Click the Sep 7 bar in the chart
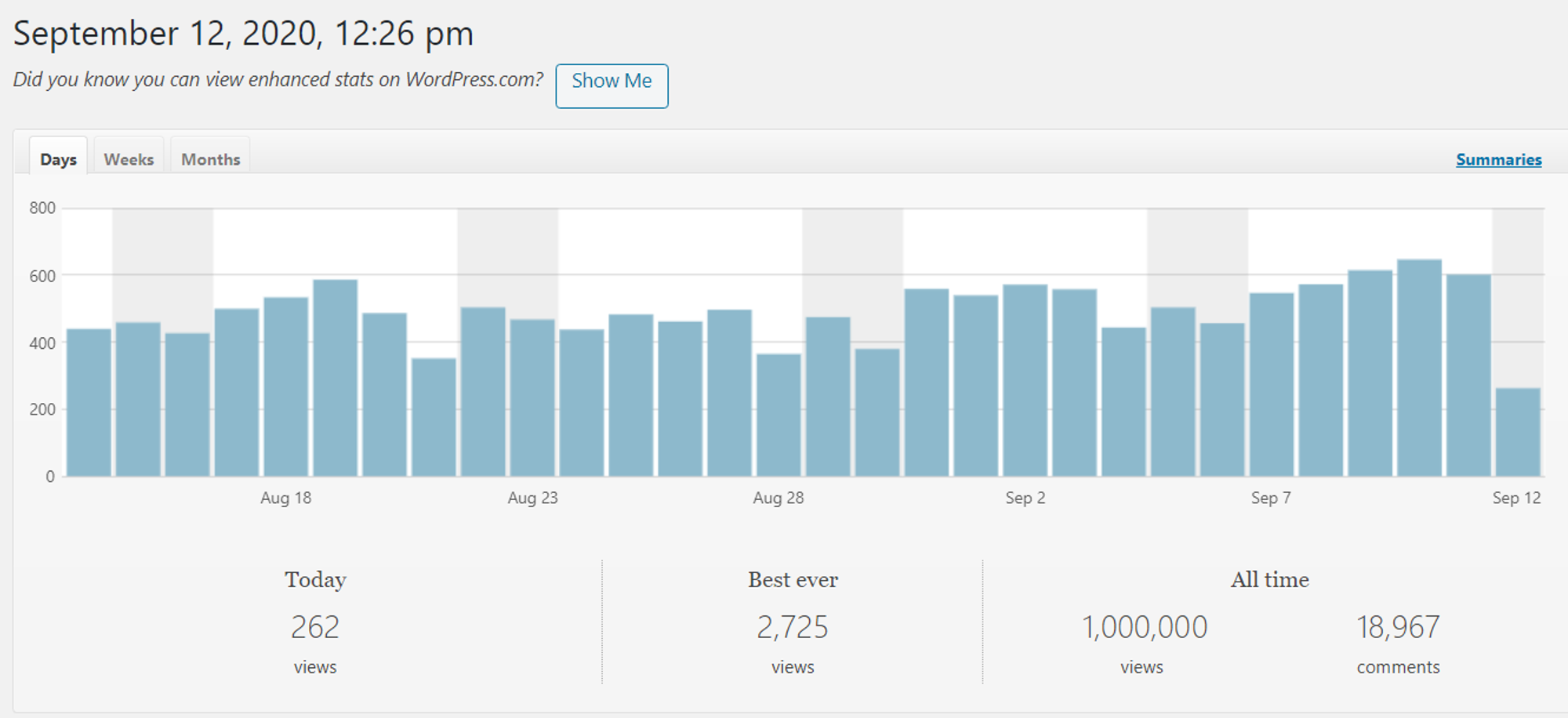The image size is (1568, 718). (1272, 385)
